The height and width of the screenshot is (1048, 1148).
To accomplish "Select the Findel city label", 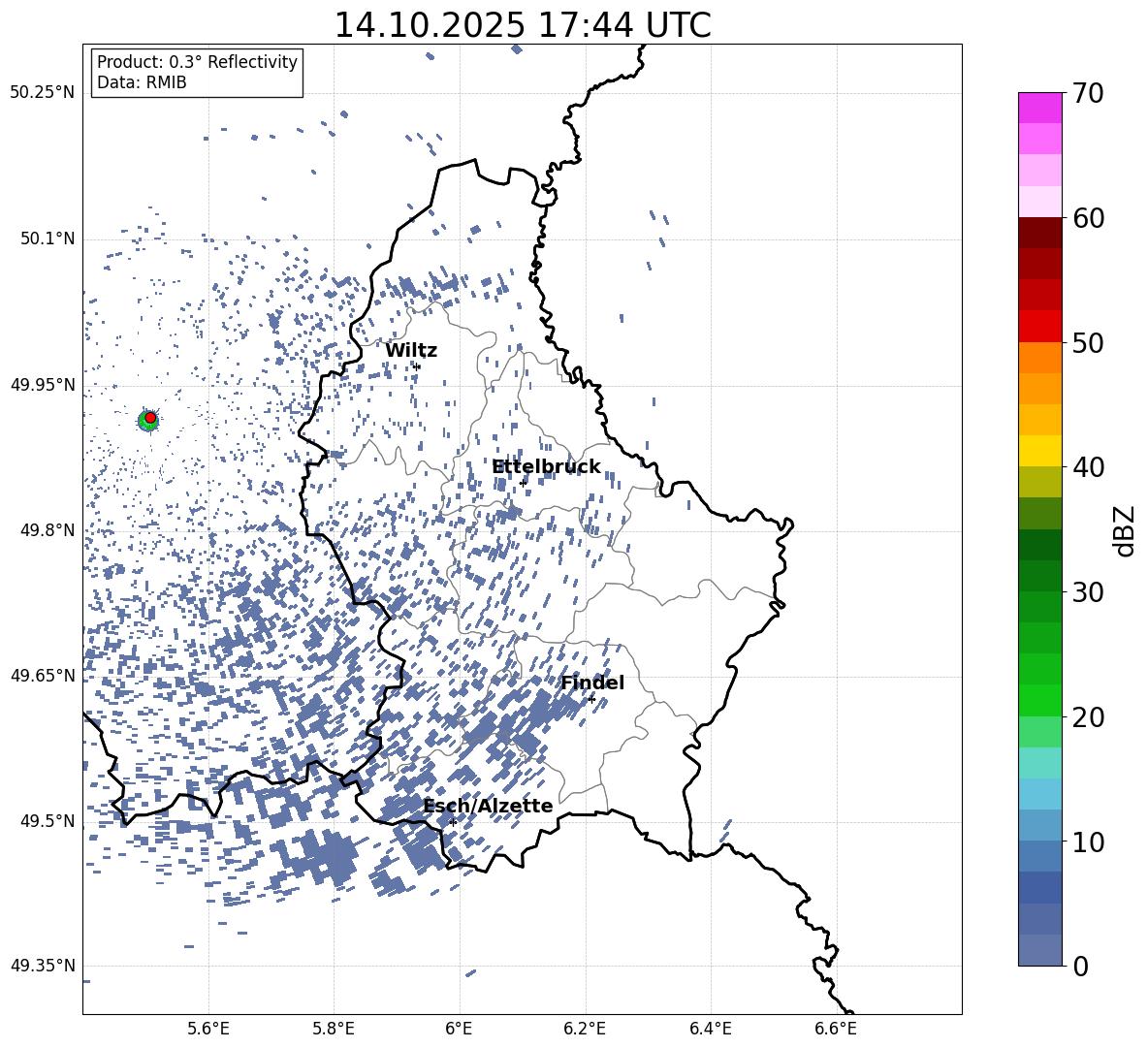I will pyautogui.click(x=592, y=683).
